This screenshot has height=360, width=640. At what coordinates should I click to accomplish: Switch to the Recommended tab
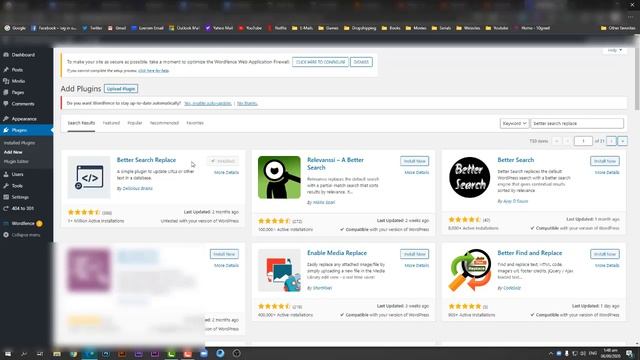coord(164,123)
